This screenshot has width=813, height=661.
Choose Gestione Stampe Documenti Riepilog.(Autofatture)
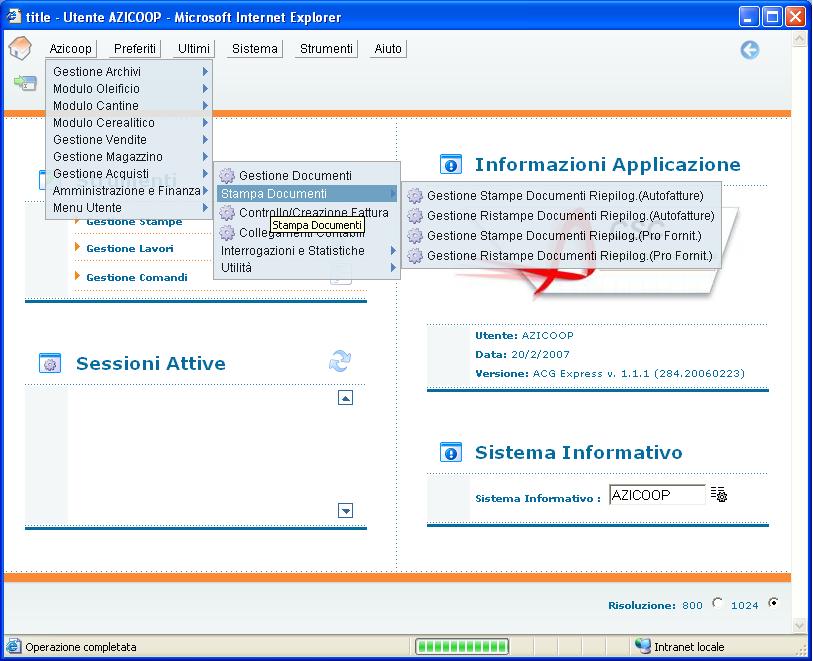[562, 195]
